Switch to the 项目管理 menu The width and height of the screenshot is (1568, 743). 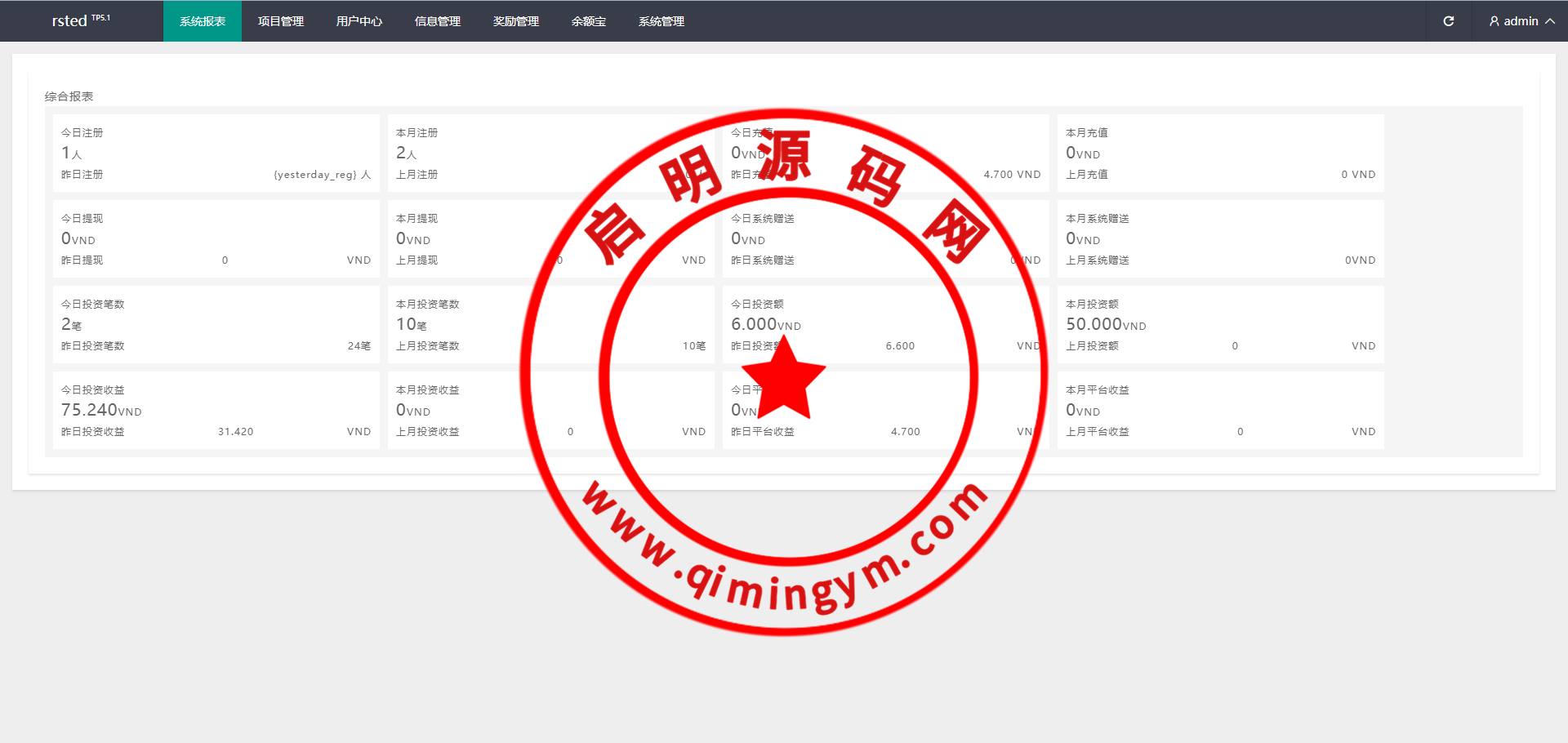point(281,21)
